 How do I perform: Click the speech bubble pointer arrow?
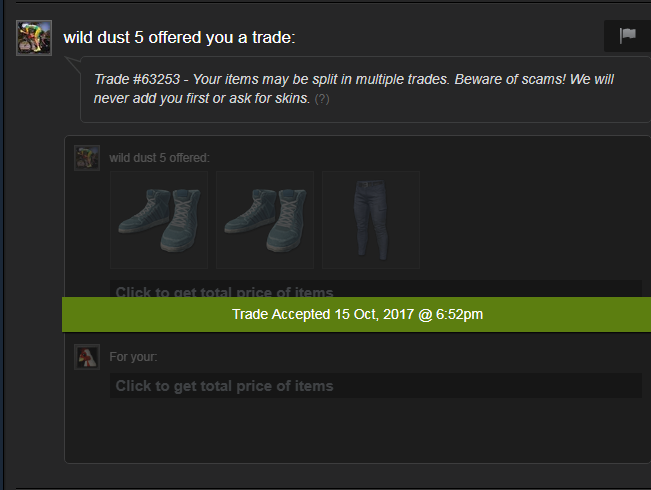coord(73,64)
